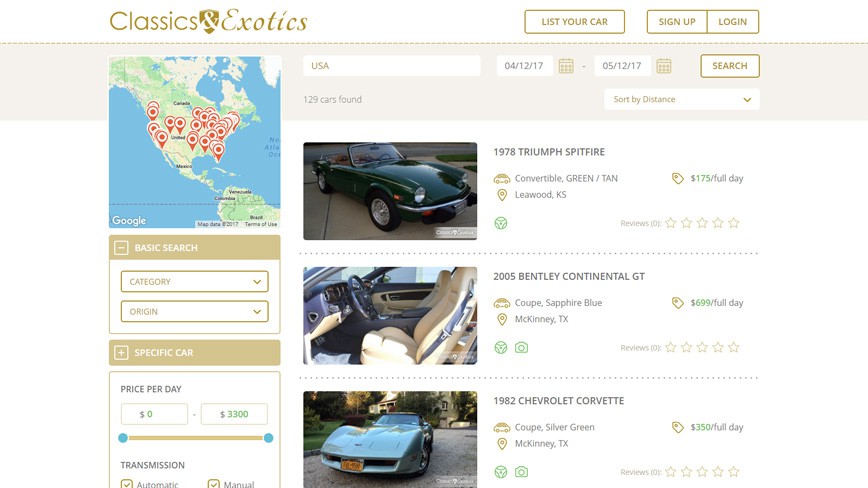868x488 pixels.
Task: Collapse the Basic Search panel
Action: 121,248
